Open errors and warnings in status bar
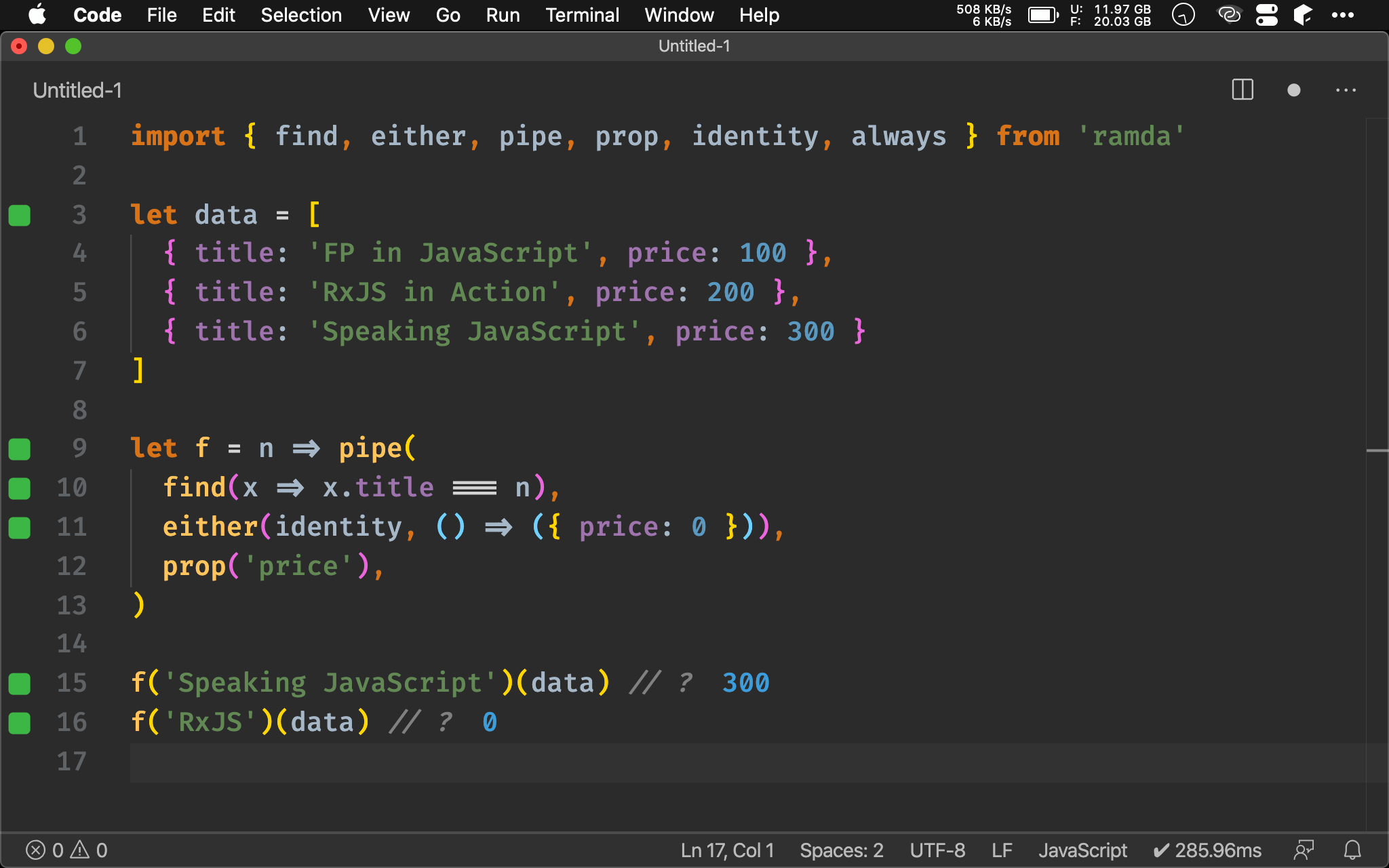This screenshot has width=1389, height=868. (x=66, y=850)
